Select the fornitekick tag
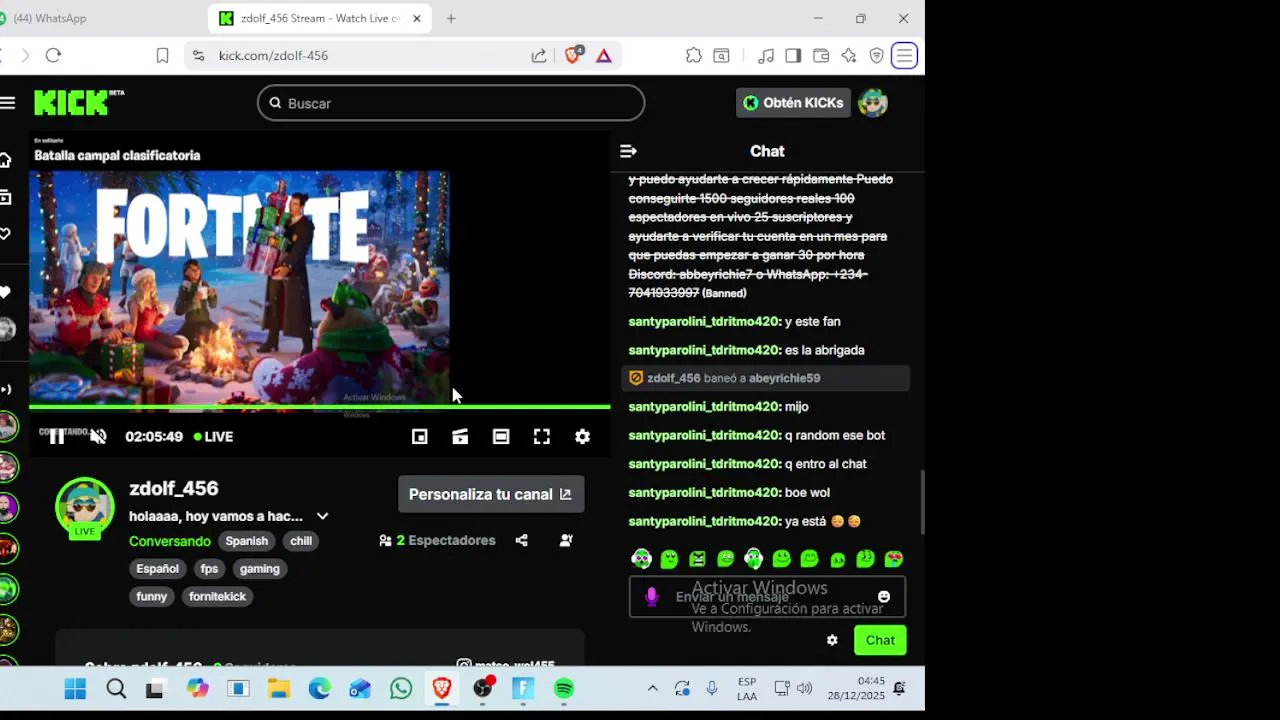This screenshot has height=720, width=1280. click(217, 596)
